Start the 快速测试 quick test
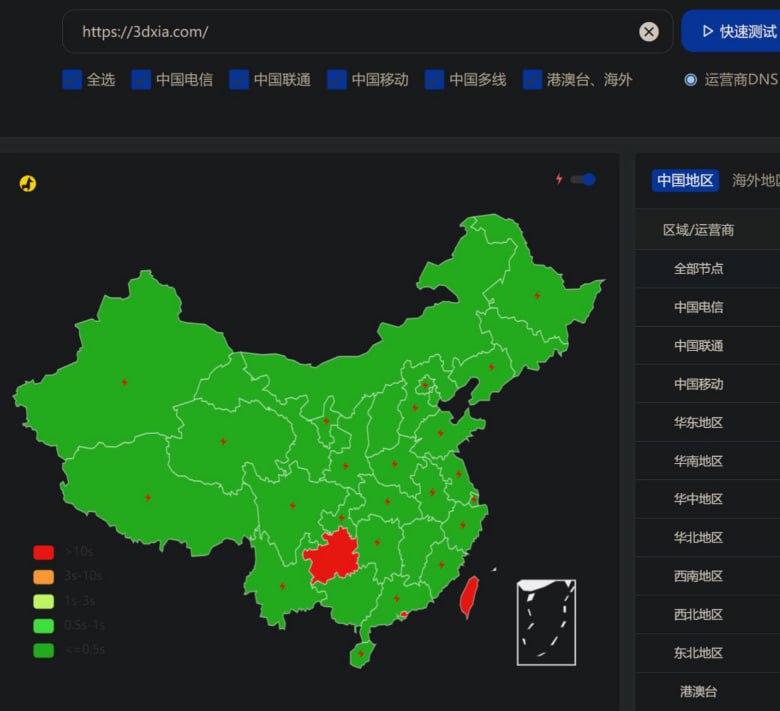This screenshot has height=711, width=780. (731, 31)
